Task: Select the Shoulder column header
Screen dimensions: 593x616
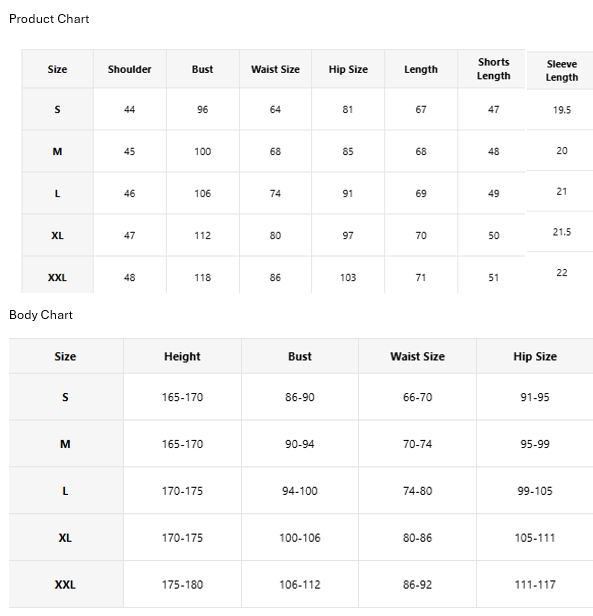Action: [x=130, y=69]
